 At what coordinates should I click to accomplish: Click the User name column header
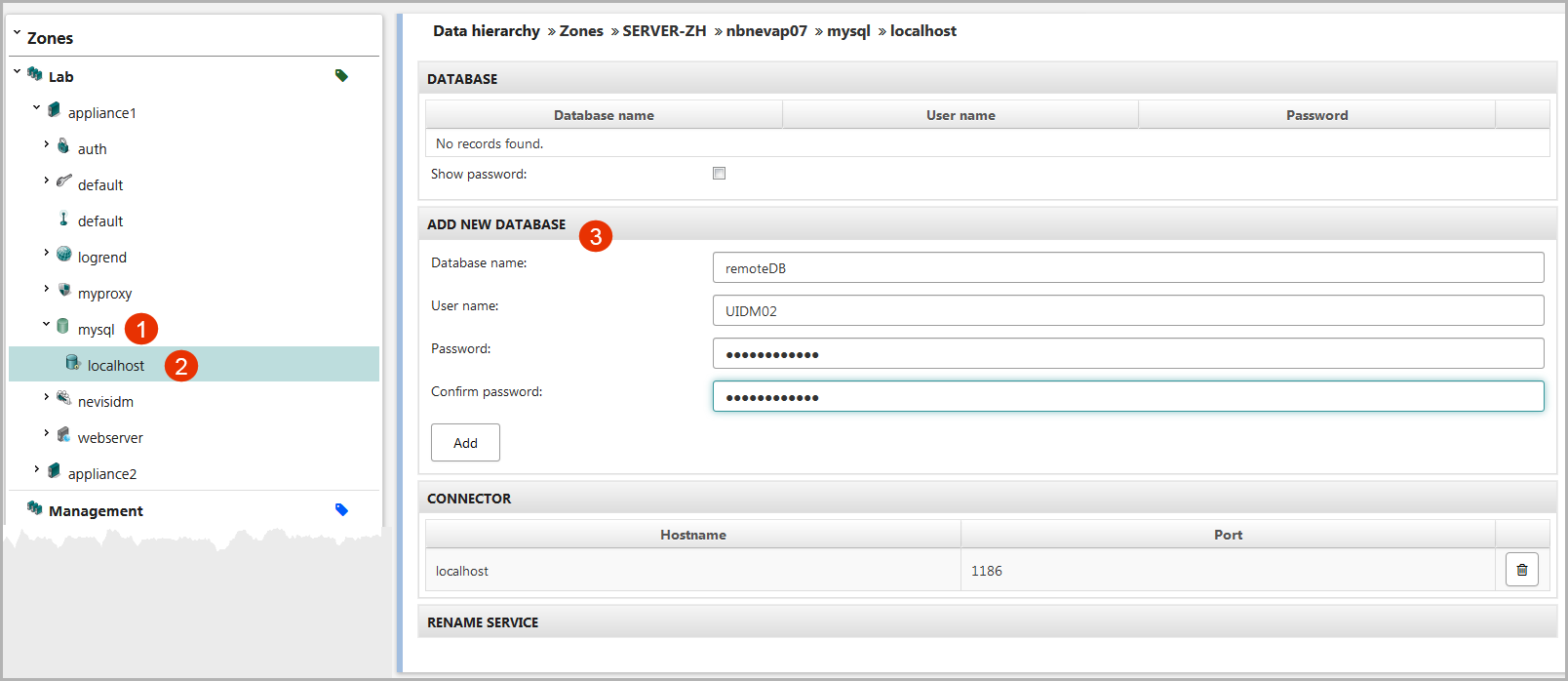click(x=960, y=115)
